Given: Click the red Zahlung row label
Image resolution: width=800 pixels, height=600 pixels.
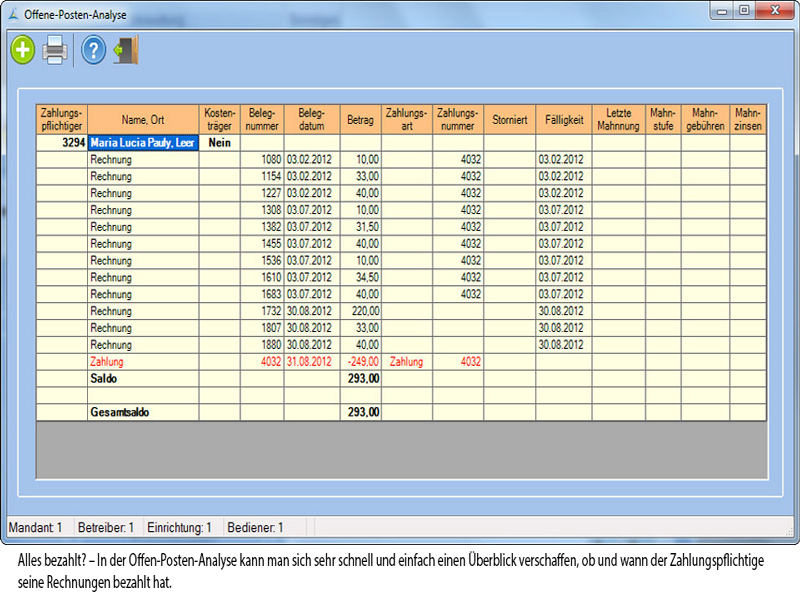Looking at the screenshot, I should [107, 361].
